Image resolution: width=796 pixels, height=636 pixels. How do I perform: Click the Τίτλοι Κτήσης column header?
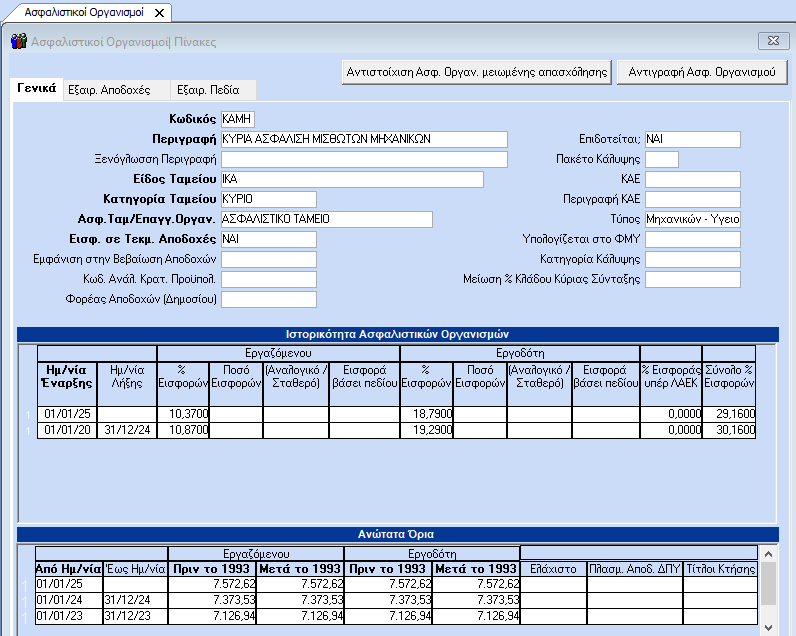(720, 569)
